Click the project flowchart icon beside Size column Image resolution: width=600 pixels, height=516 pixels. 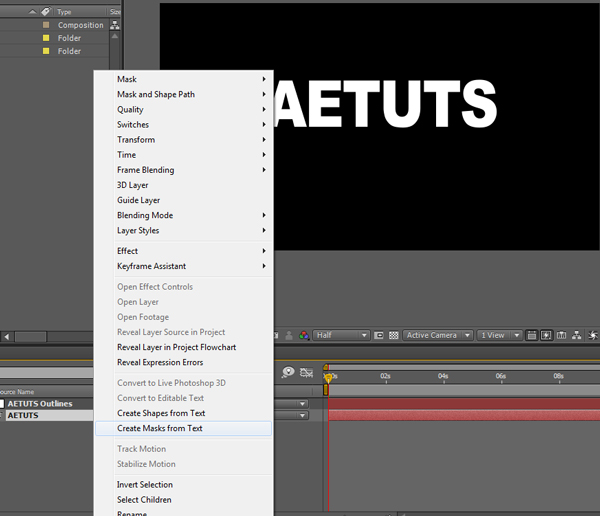click(x=114, y=25)
